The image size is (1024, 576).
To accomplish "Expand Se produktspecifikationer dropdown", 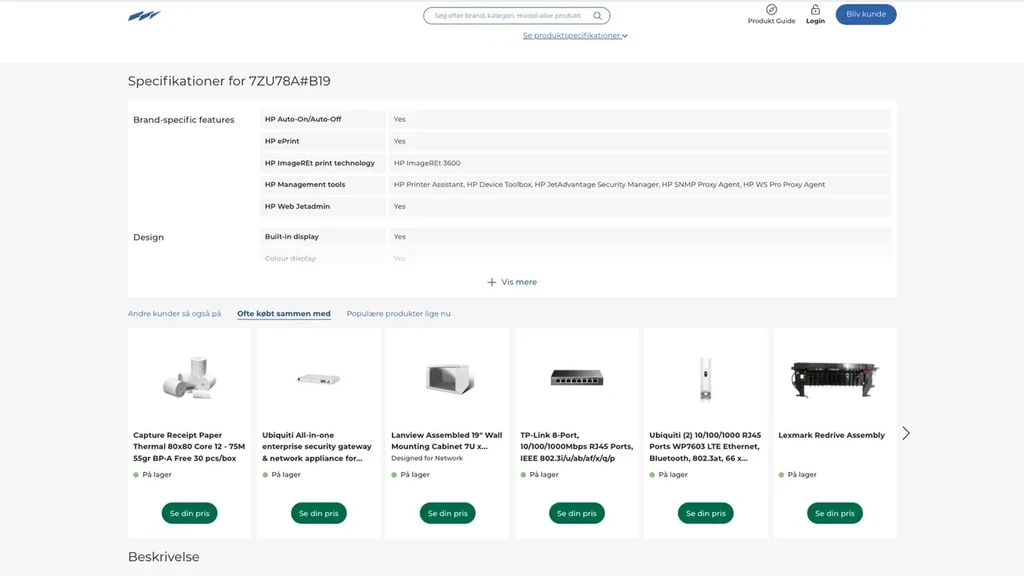I will (x=575, y=35).
